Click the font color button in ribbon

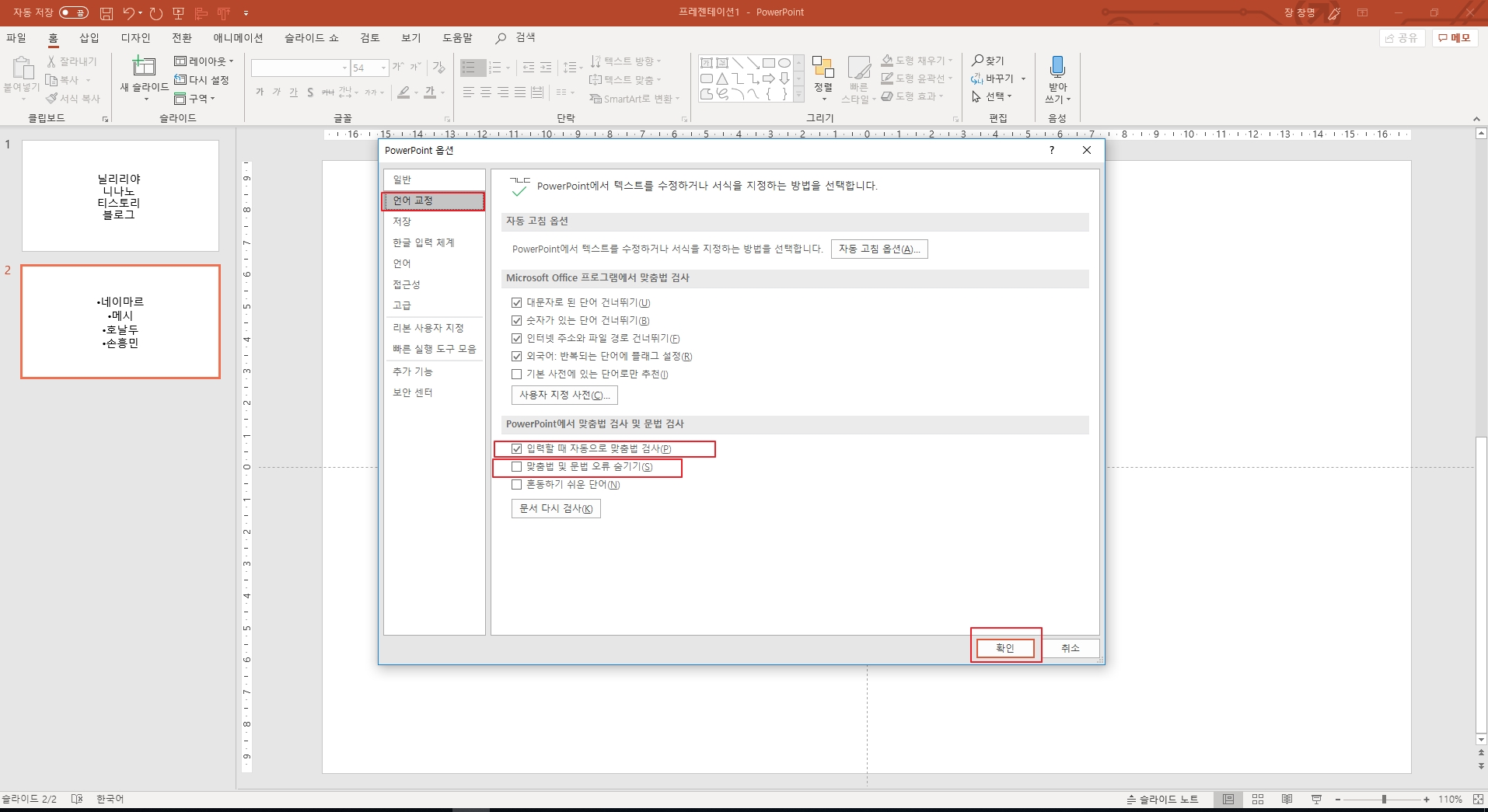pyautogui.click(x=429, y=92)
